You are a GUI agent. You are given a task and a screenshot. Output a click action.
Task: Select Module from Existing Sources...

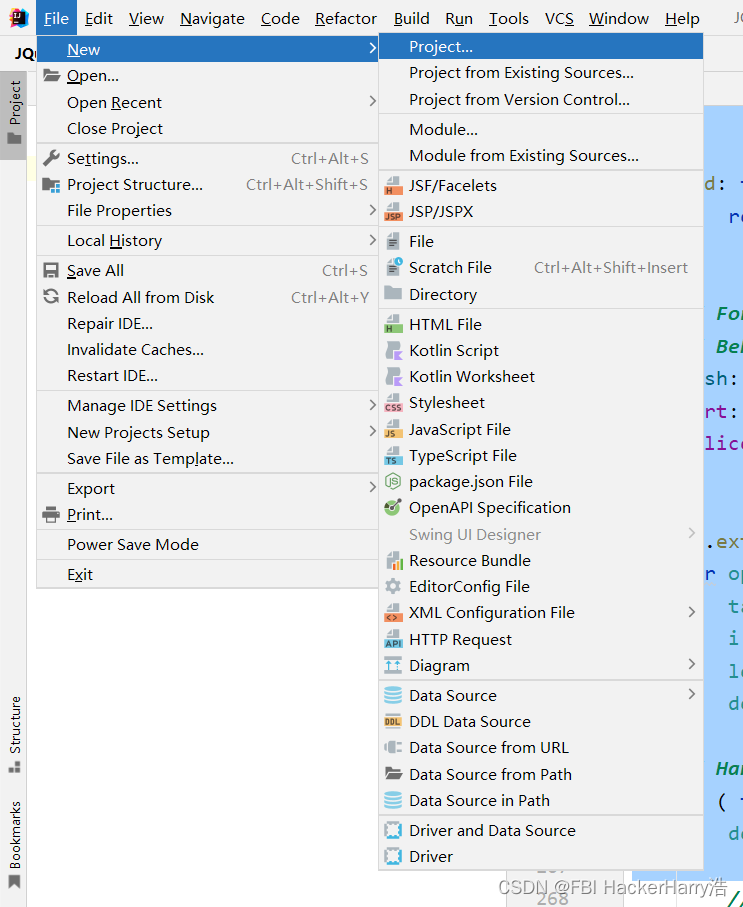tap(541, 156)
